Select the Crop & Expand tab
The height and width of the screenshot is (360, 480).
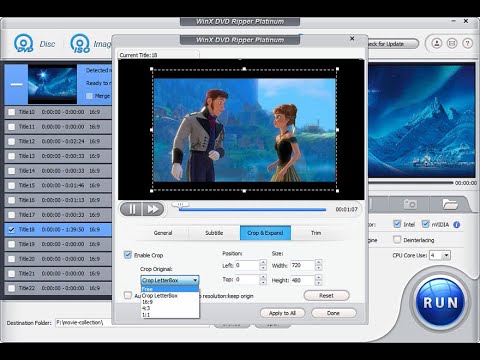[x=265, y=233]
